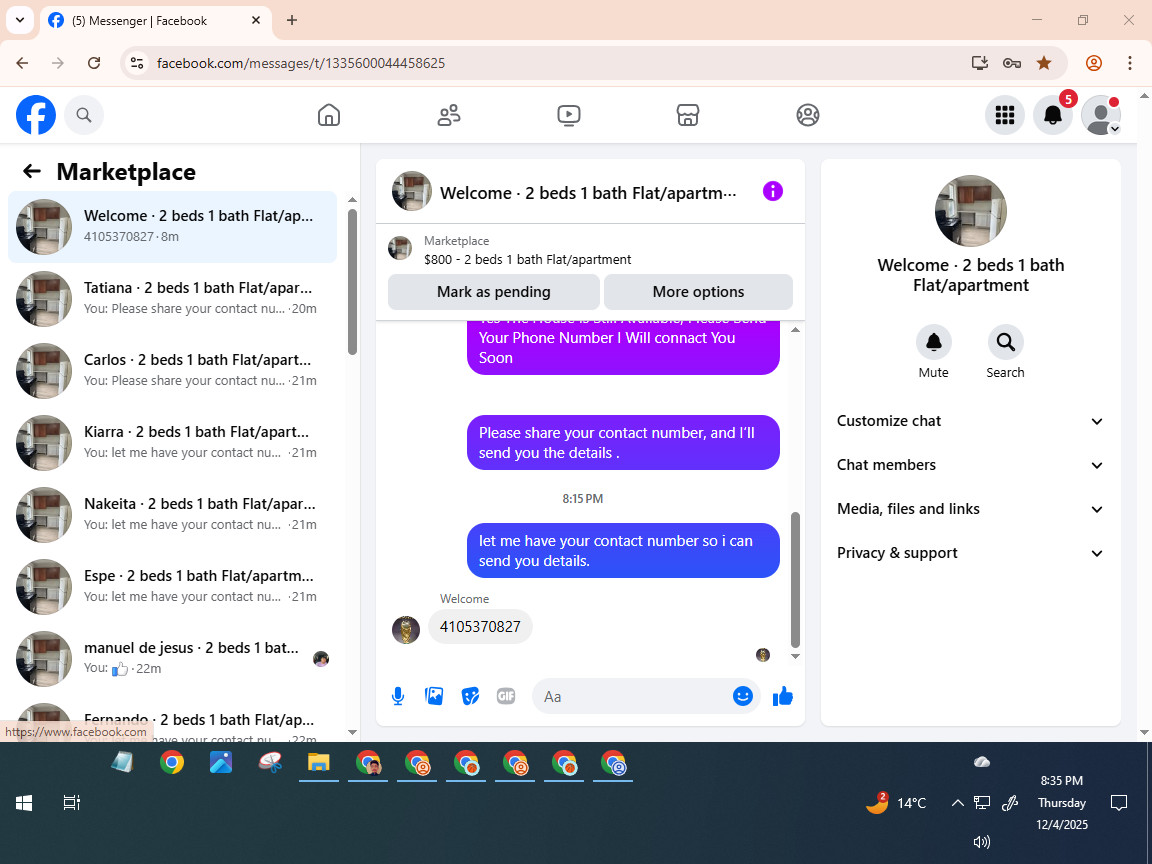Click the Facebook search magnifier icon
Image resolution: width=1152 pixels, height=864 pixels.
pos(84,115)
